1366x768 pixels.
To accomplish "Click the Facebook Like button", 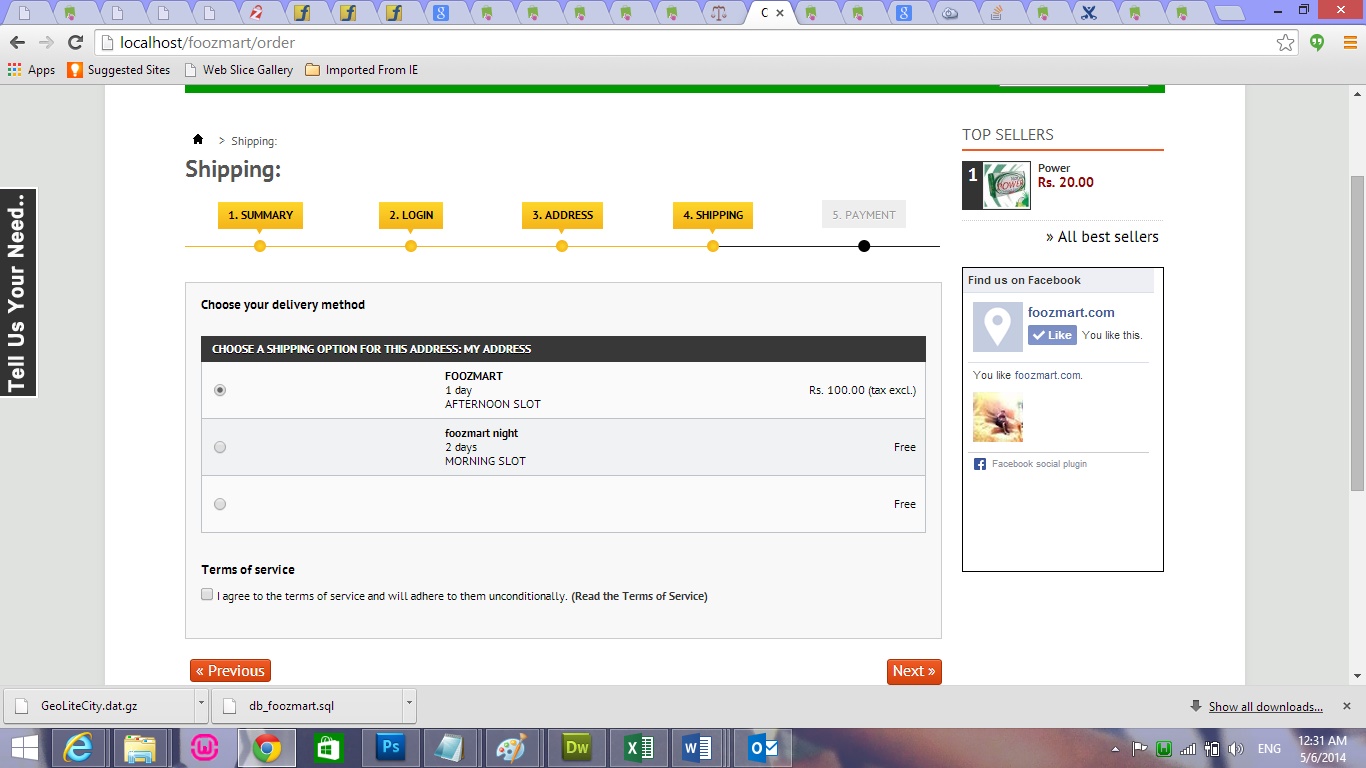I will 1052,335.
